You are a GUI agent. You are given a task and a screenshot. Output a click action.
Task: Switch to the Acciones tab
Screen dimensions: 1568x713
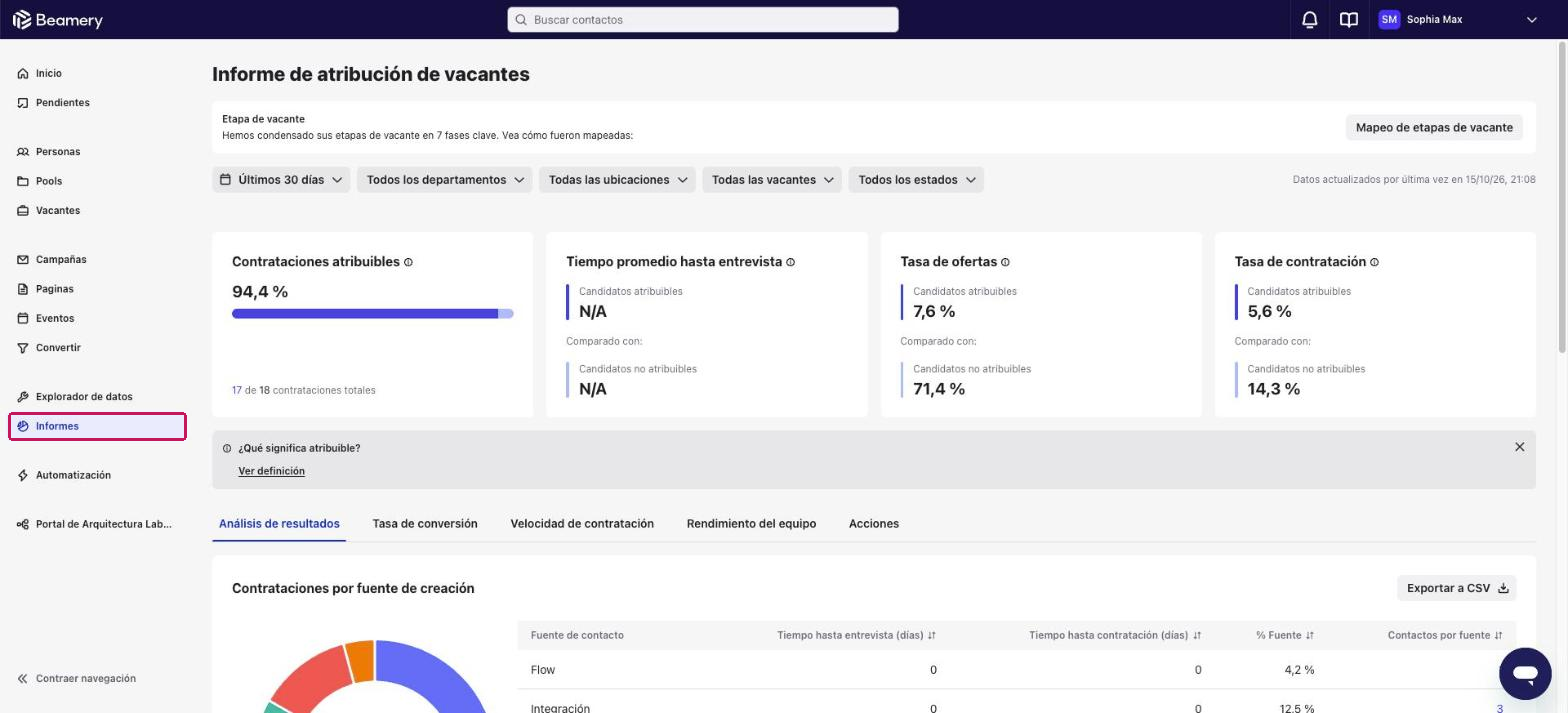(874, 524)
